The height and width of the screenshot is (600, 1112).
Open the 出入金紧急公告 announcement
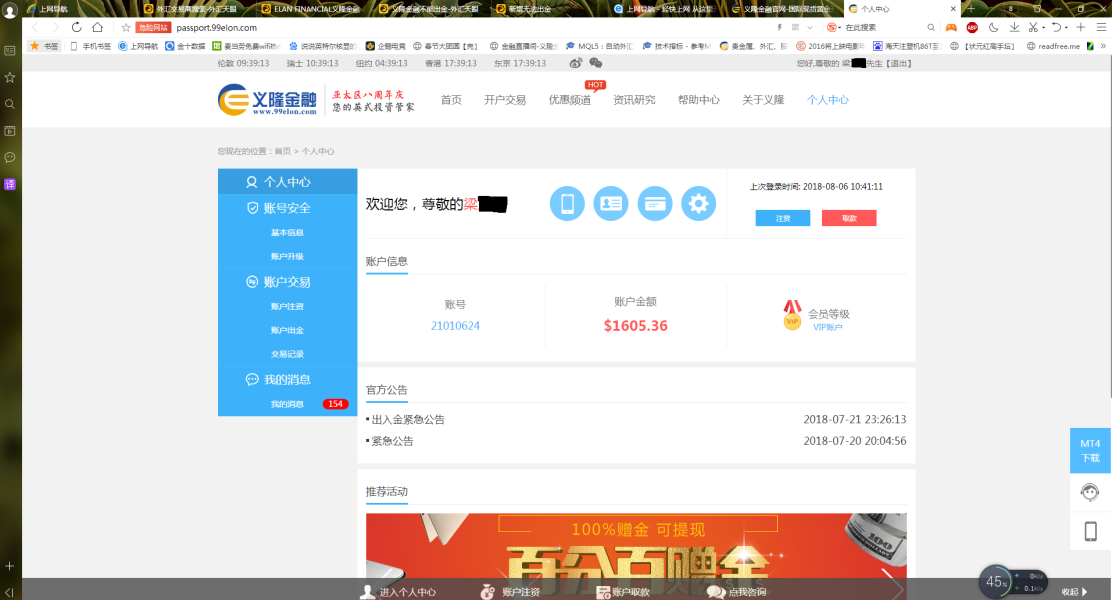coord(408,420)
